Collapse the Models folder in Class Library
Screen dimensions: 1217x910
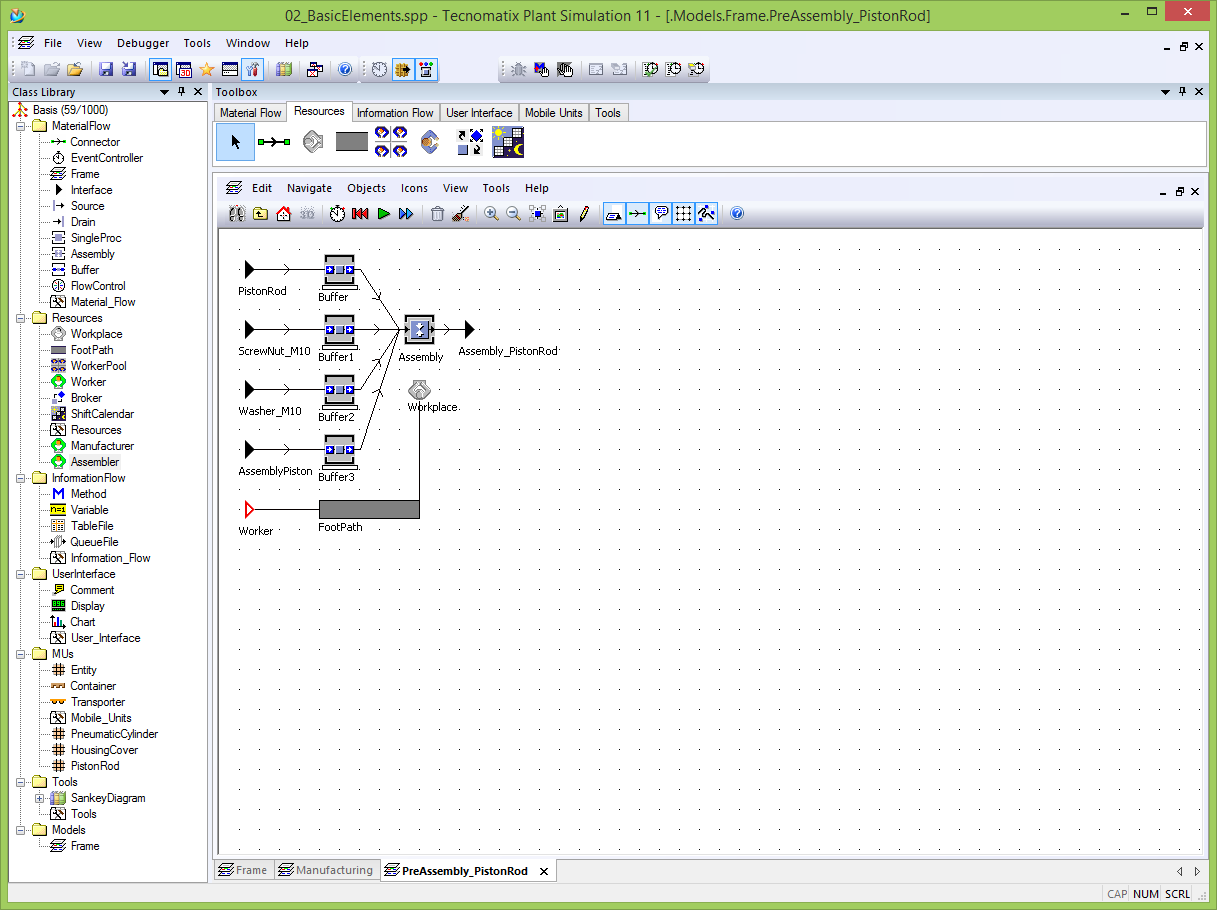(21, 830)
